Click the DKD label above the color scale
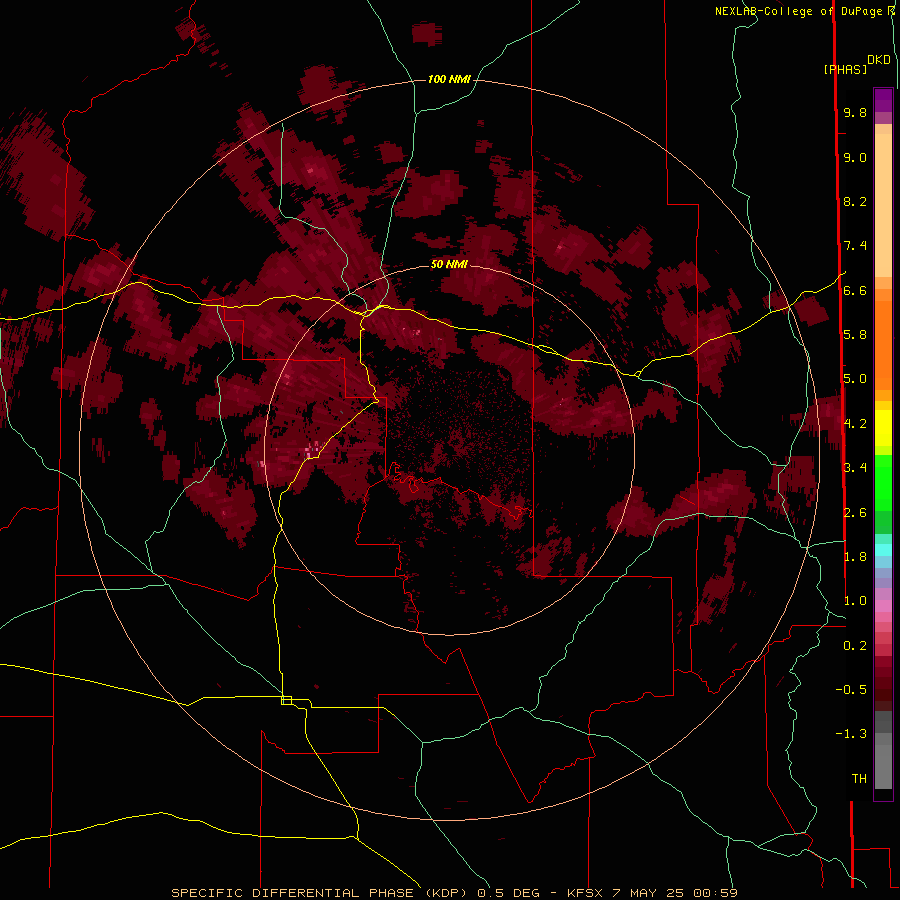The width and height of the screenshot is (900, 900). pos(878,60)
